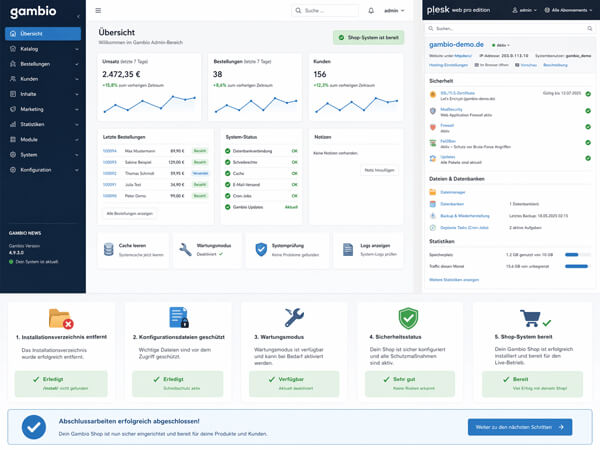Click the Shop-System bereit cart icon
This screenshot has height=450, width=600.
click(x=530, y=318)
